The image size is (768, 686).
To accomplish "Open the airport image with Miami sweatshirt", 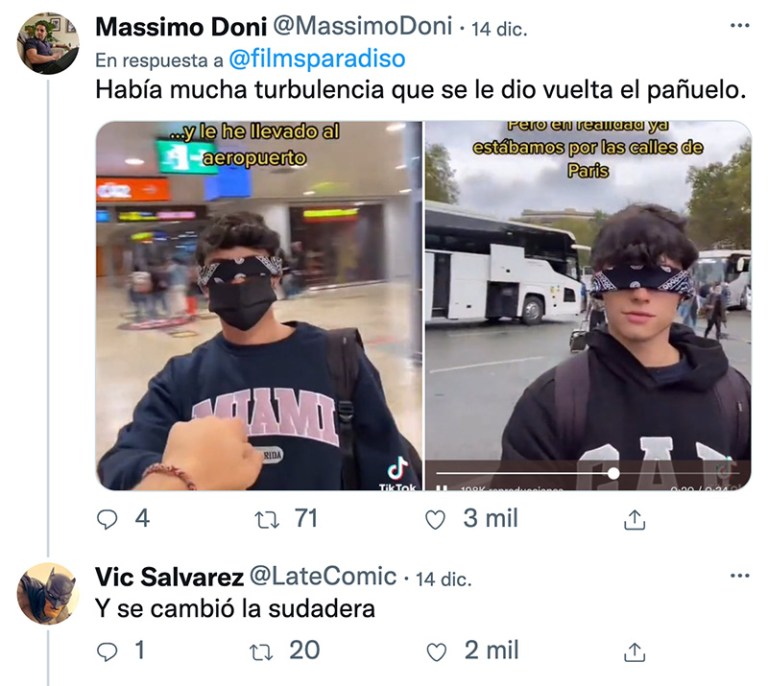I will click(259, 306).
